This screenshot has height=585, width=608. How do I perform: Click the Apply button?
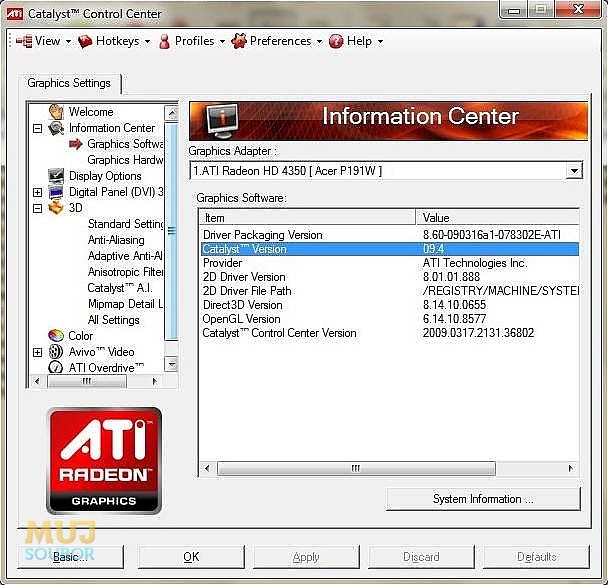(306, 557)
